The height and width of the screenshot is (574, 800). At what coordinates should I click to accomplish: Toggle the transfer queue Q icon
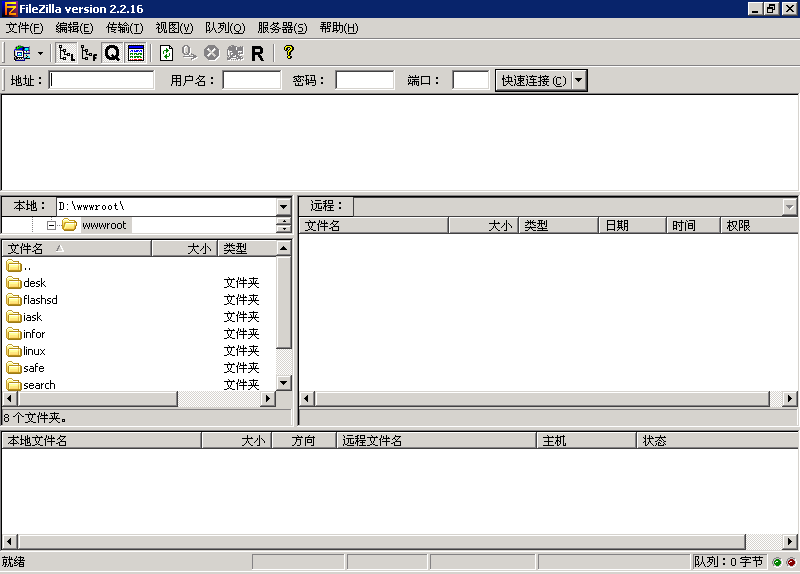(112, 53)
